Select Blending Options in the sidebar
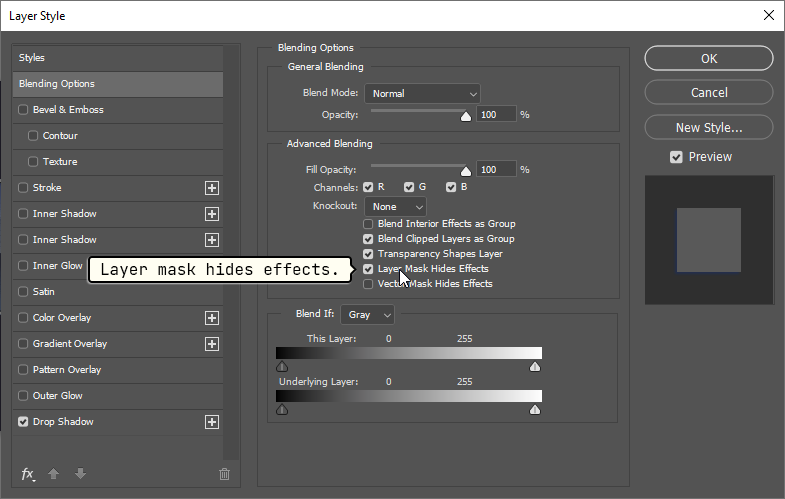Viewport: 785px width, 499px height. [x=118, y=84]
